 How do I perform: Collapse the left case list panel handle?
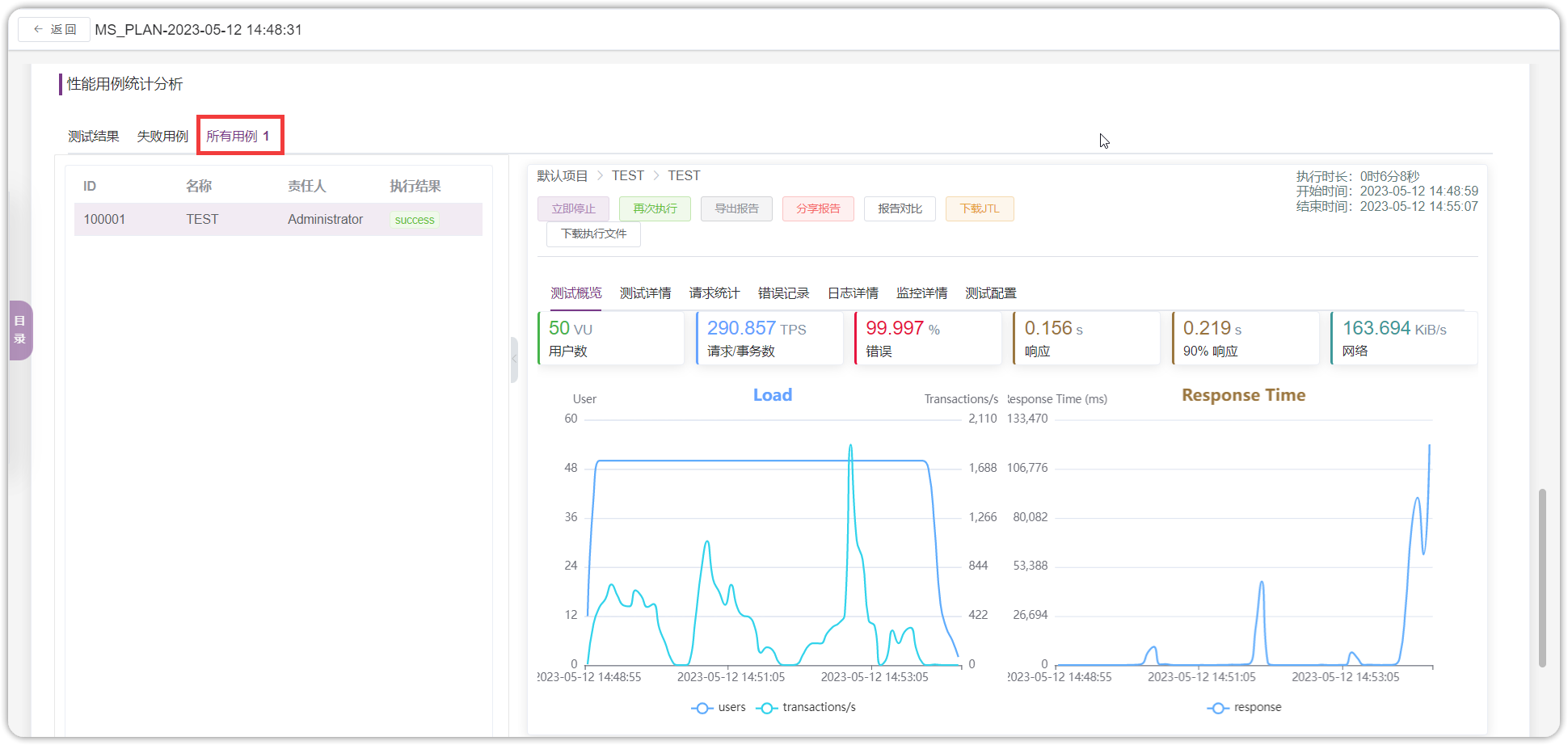coord(514,359)
